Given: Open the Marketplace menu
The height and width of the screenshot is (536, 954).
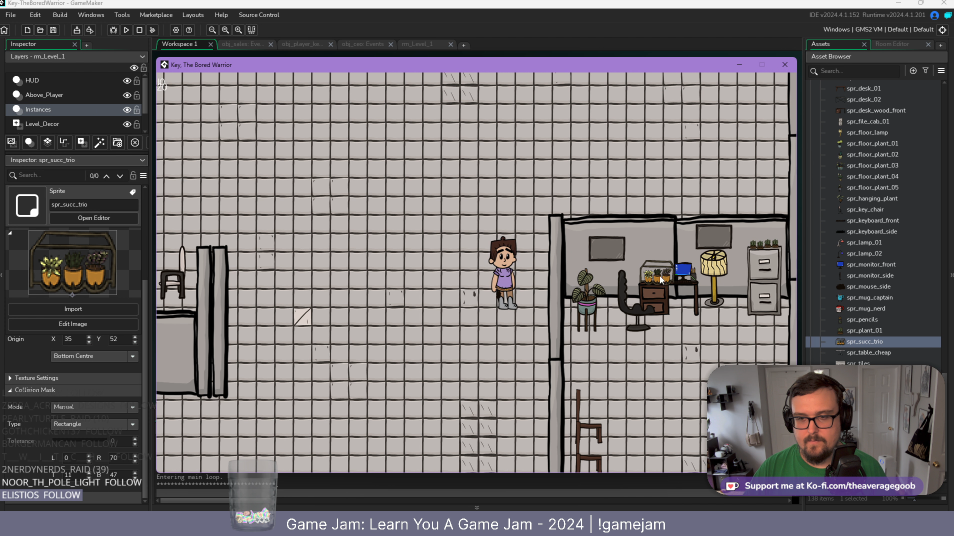Looking at the screenshot, I should click(x=156, y=15).
